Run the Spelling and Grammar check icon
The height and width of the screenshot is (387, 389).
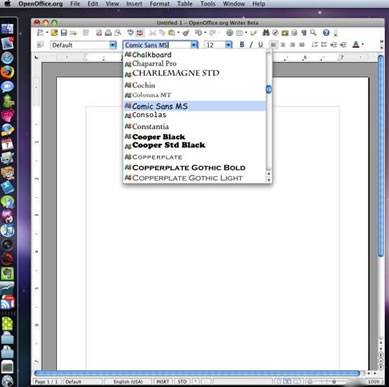tap(130, 33)
